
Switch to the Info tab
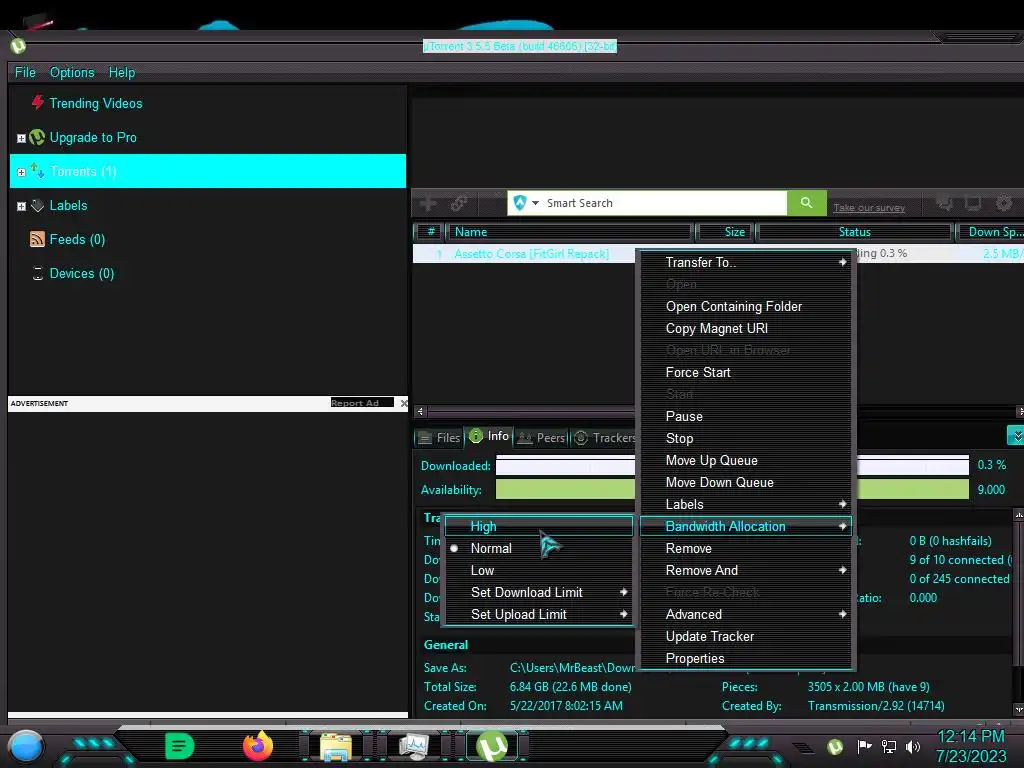coord(489,436)
